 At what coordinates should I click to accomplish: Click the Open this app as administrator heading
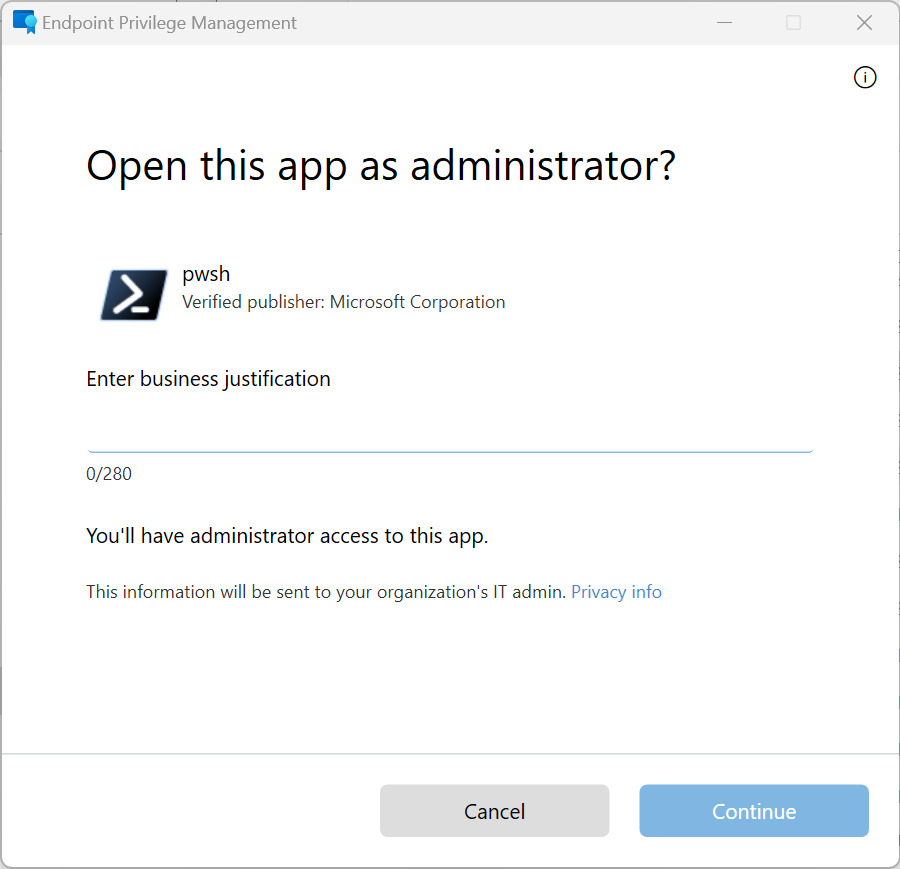point(381,165)
